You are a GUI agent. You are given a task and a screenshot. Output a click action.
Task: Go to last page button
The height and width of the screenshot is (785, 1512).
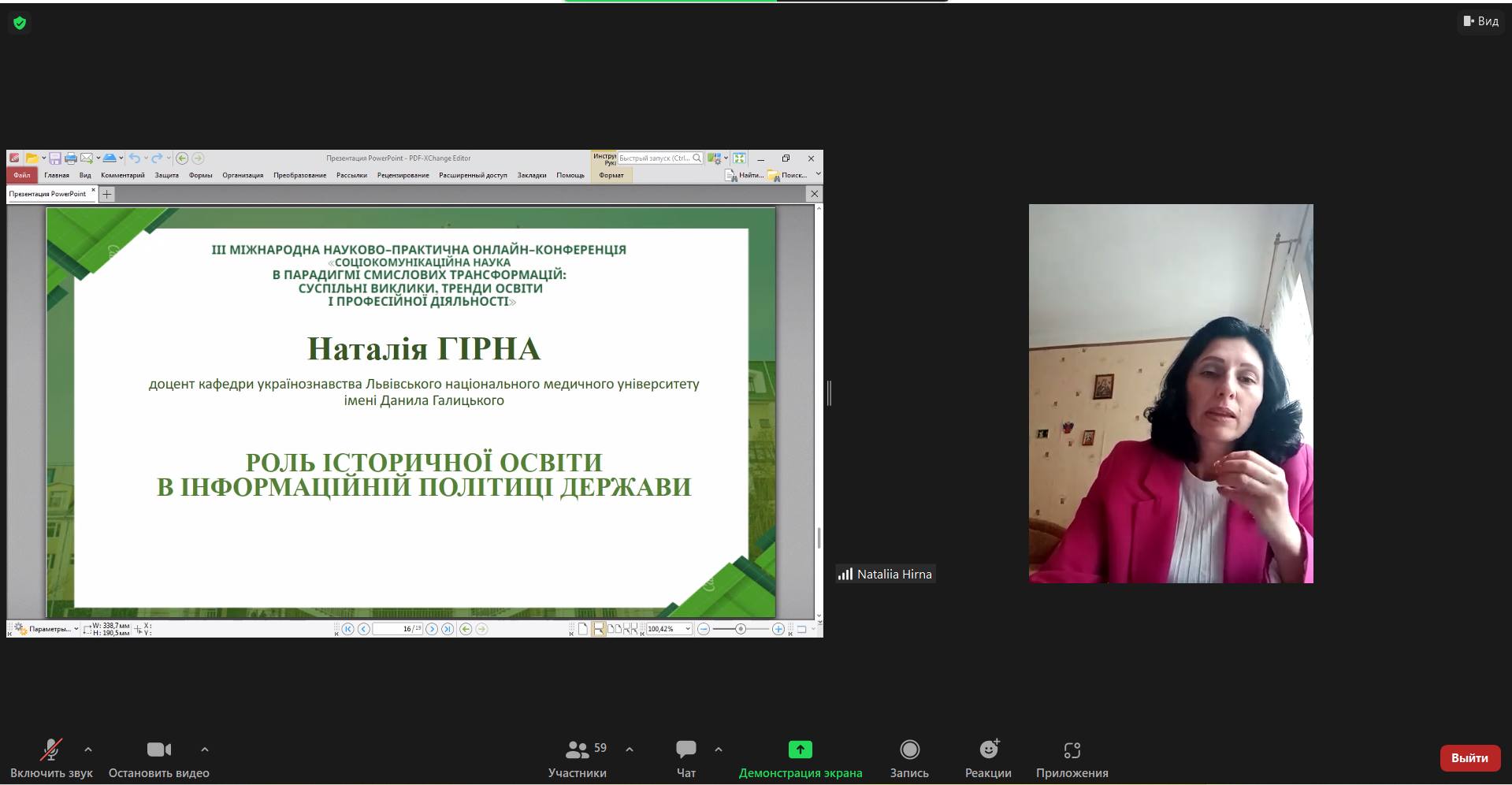coord(448,629)
